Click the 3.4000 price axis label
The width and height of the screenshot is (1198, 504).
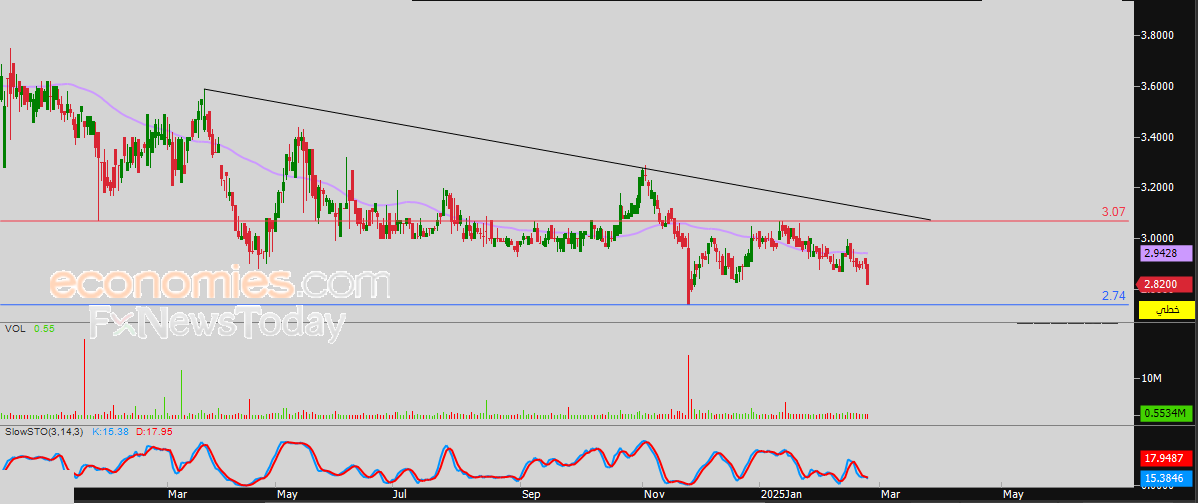(x=1157, y=137)
